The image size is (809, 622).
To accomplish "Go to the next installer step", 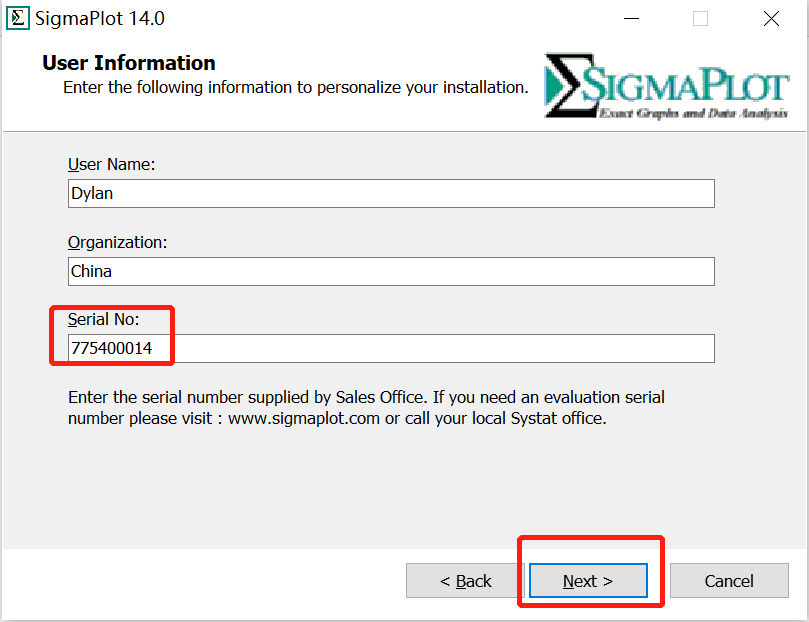I will (588, 581).
